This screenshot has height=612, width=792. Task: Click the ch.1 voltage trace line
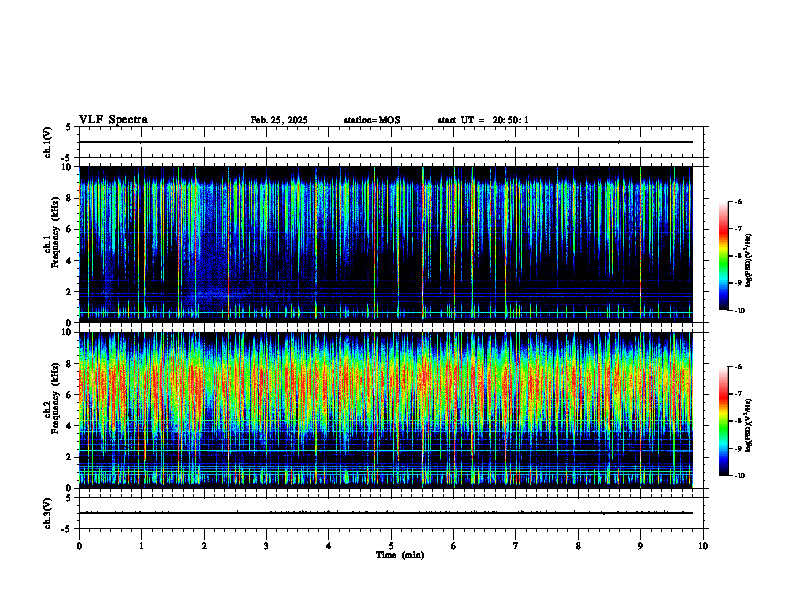tap(385, 142)
